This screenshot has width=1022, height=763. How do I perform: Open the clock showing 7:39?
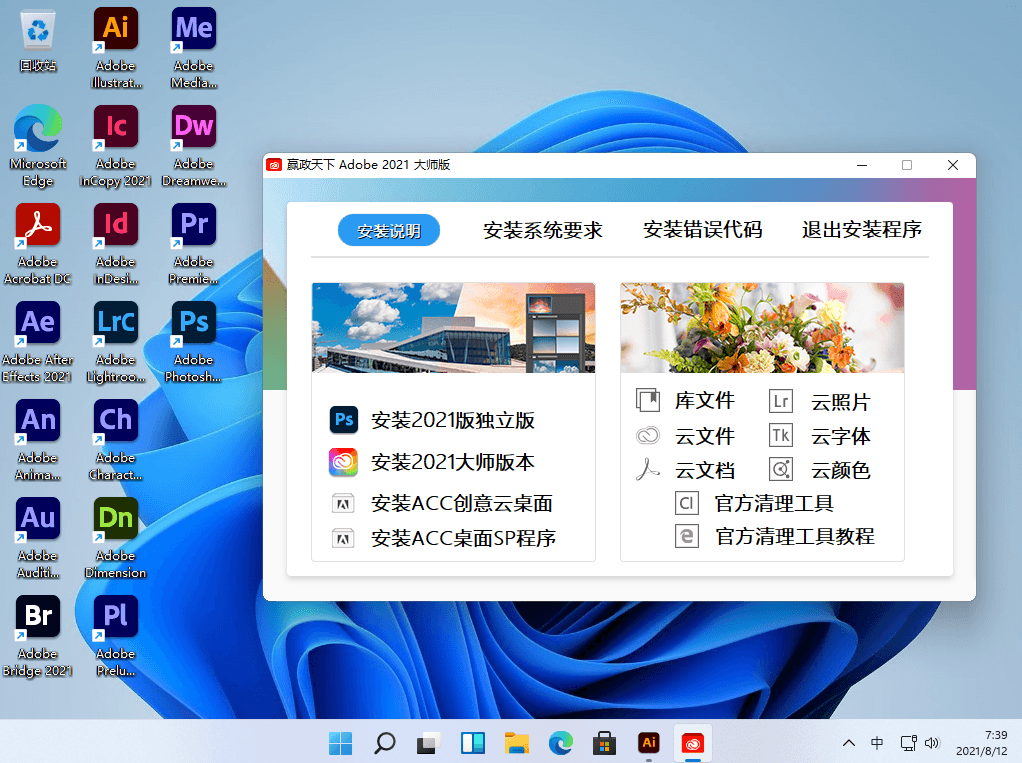pyautogui.click(x=982, y=743)
